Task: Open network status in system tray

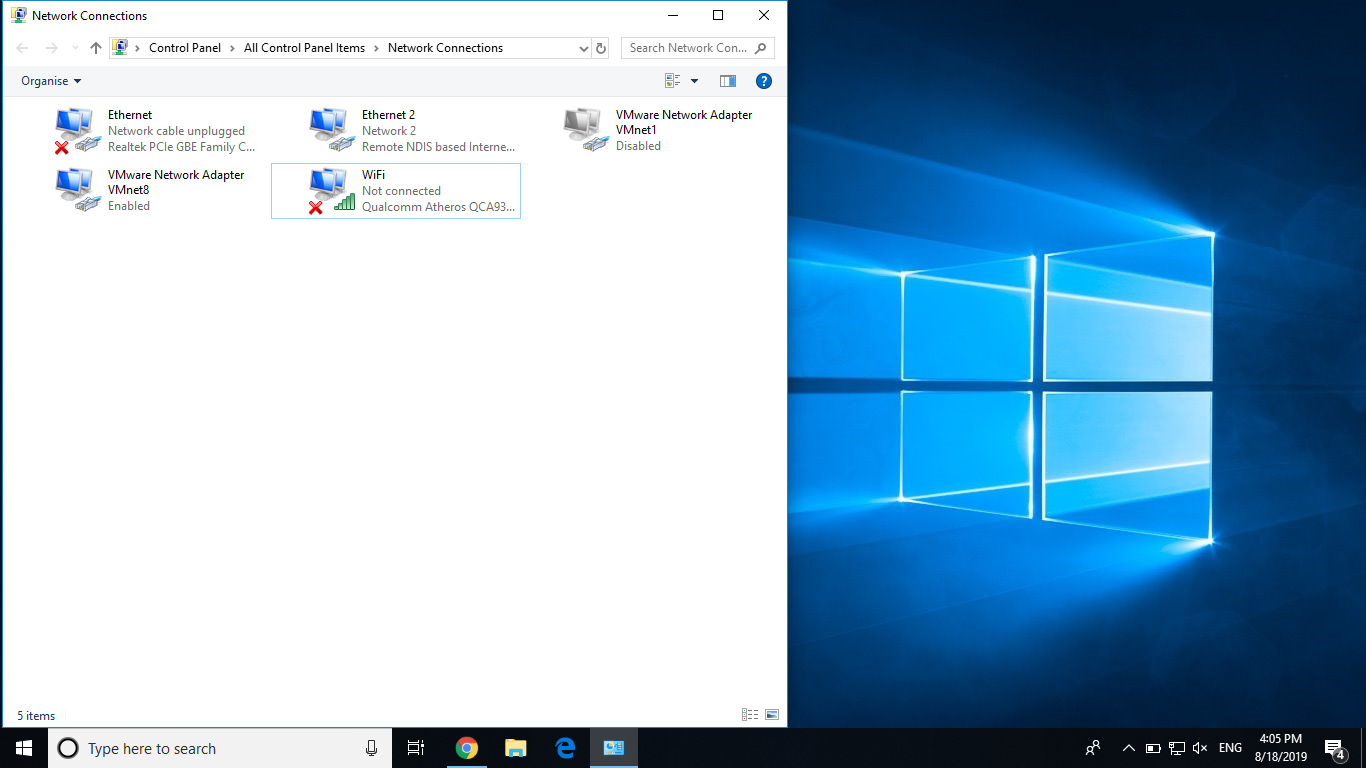Action: (1177, 748)
